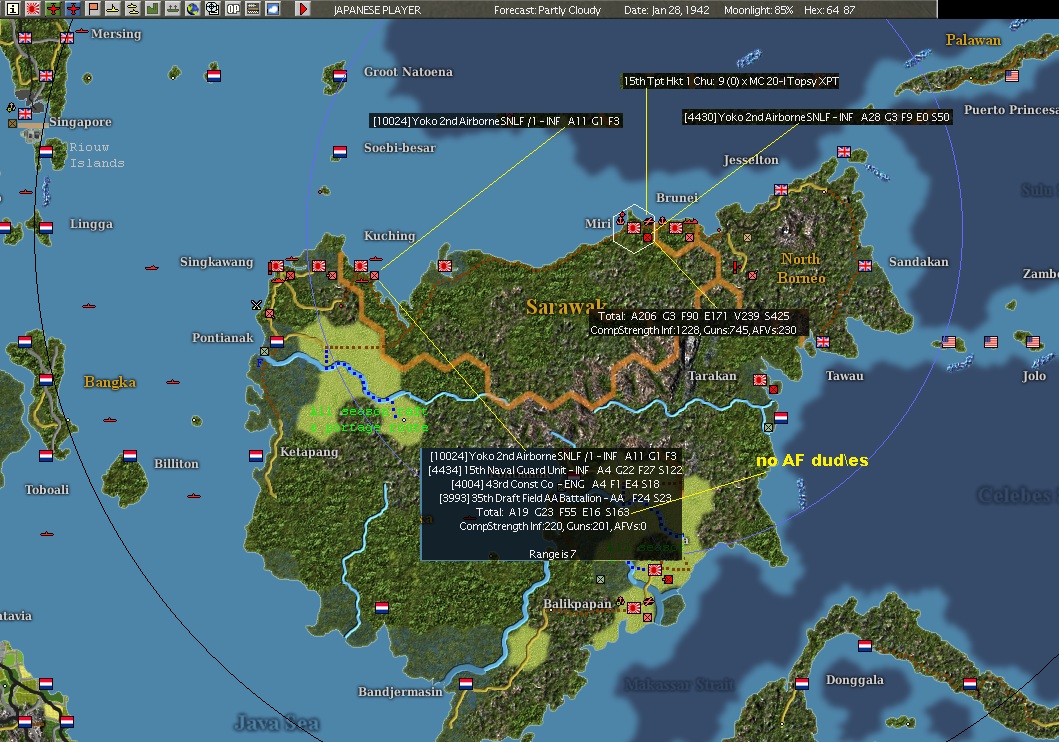
Task: Click the '15th Tpt Hkt 1 Chu' tooltip
Action: coord(730,82)
